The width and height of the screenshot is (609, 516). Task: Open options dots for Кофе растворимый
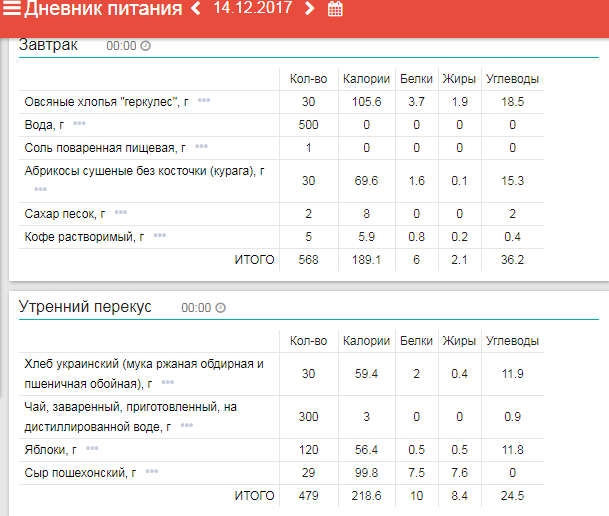[x=160, y=236]
